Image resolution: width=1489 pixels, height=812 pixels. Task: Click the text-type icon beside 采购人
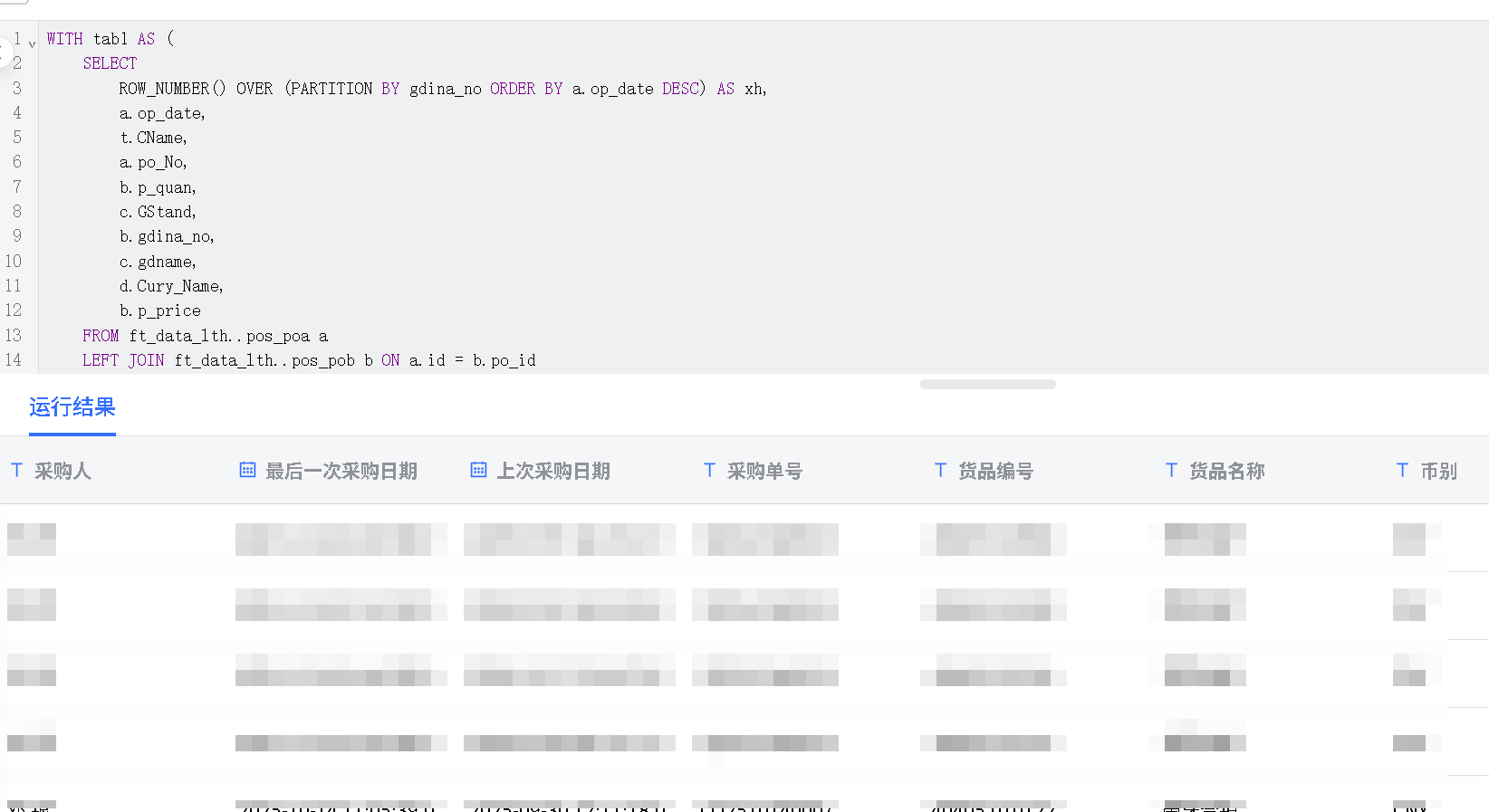click(16, 471)
